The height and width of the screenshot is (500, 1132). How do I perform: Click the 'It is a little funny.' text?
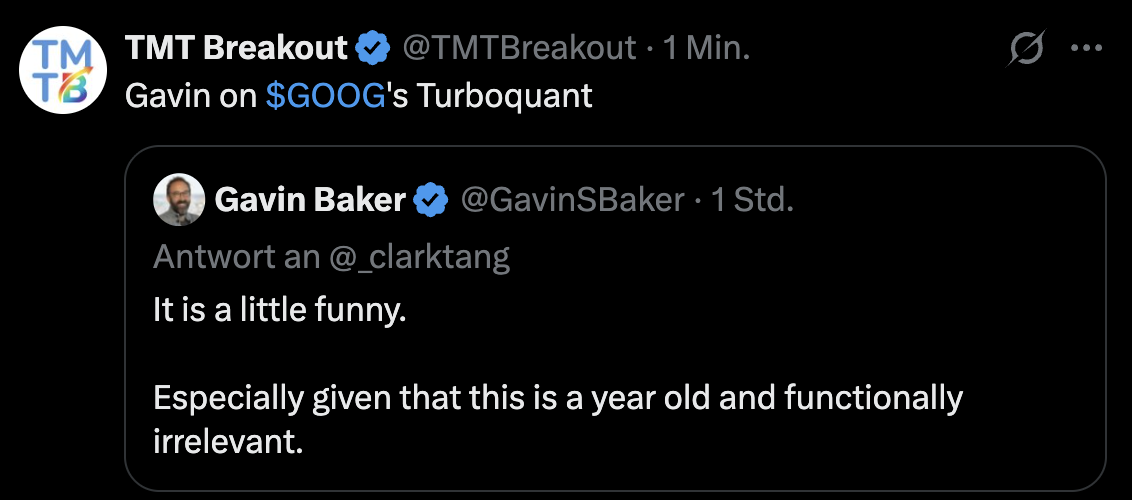pyautogui.click(x=280, y=310)
